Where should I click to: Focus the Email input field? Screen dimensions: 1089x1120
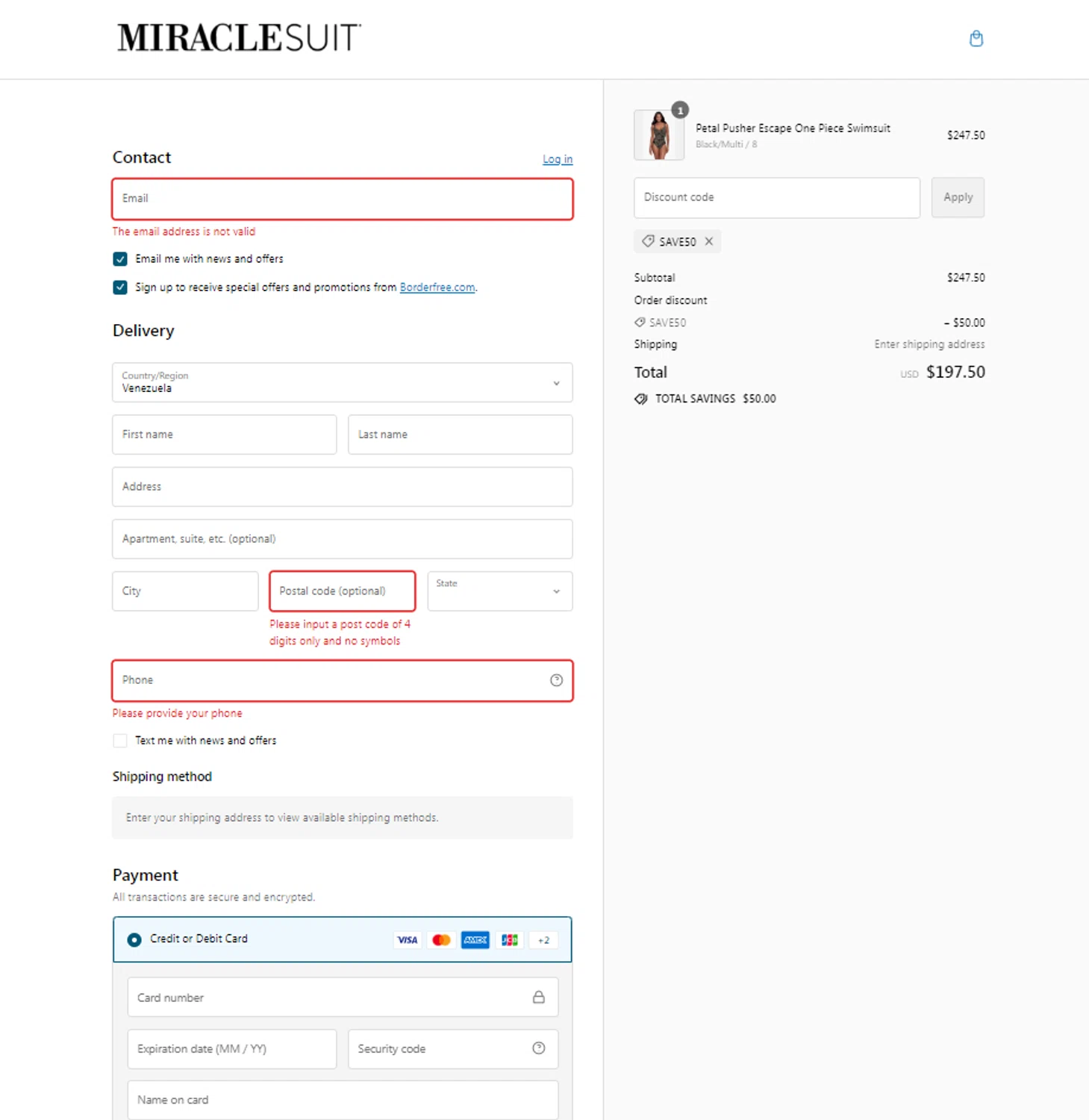click(x=343, y=199)
